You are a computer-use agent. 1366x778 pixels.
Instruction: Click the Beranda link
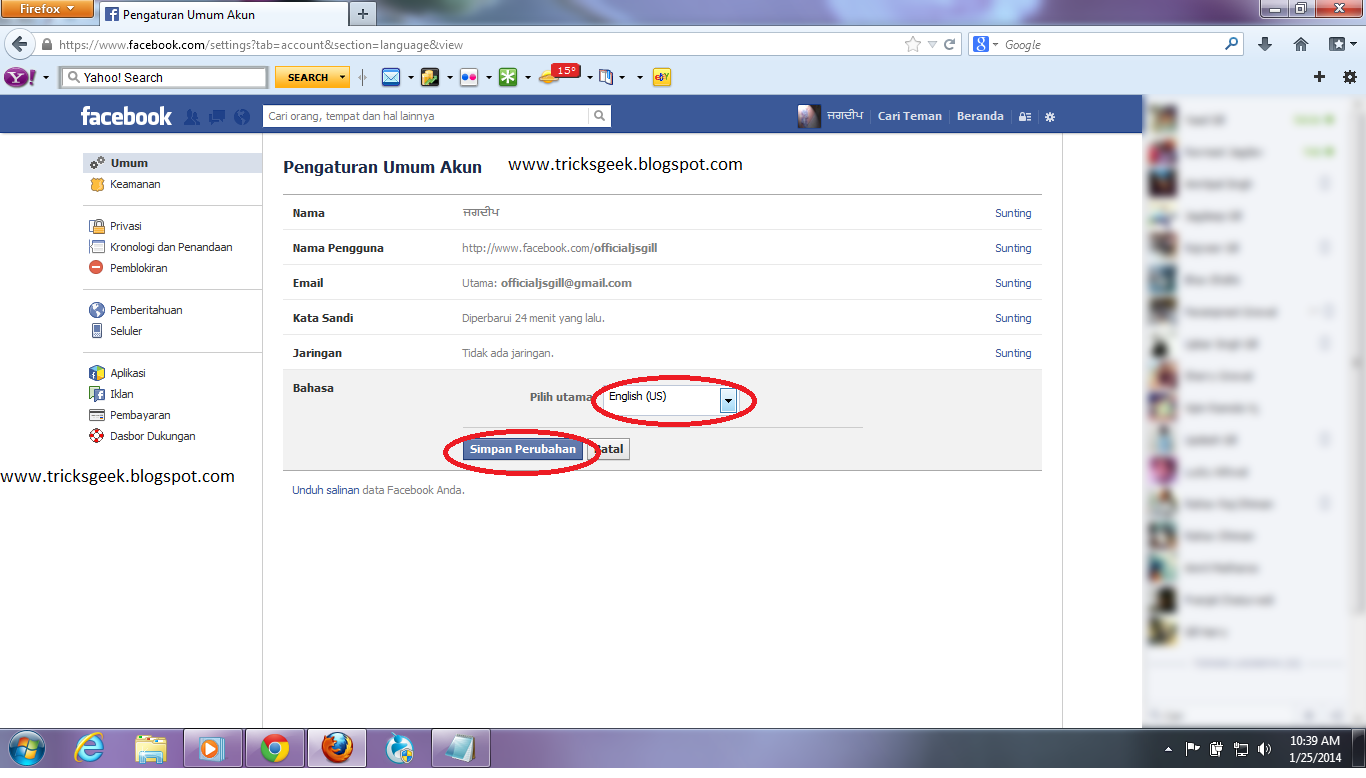[980, 116]
